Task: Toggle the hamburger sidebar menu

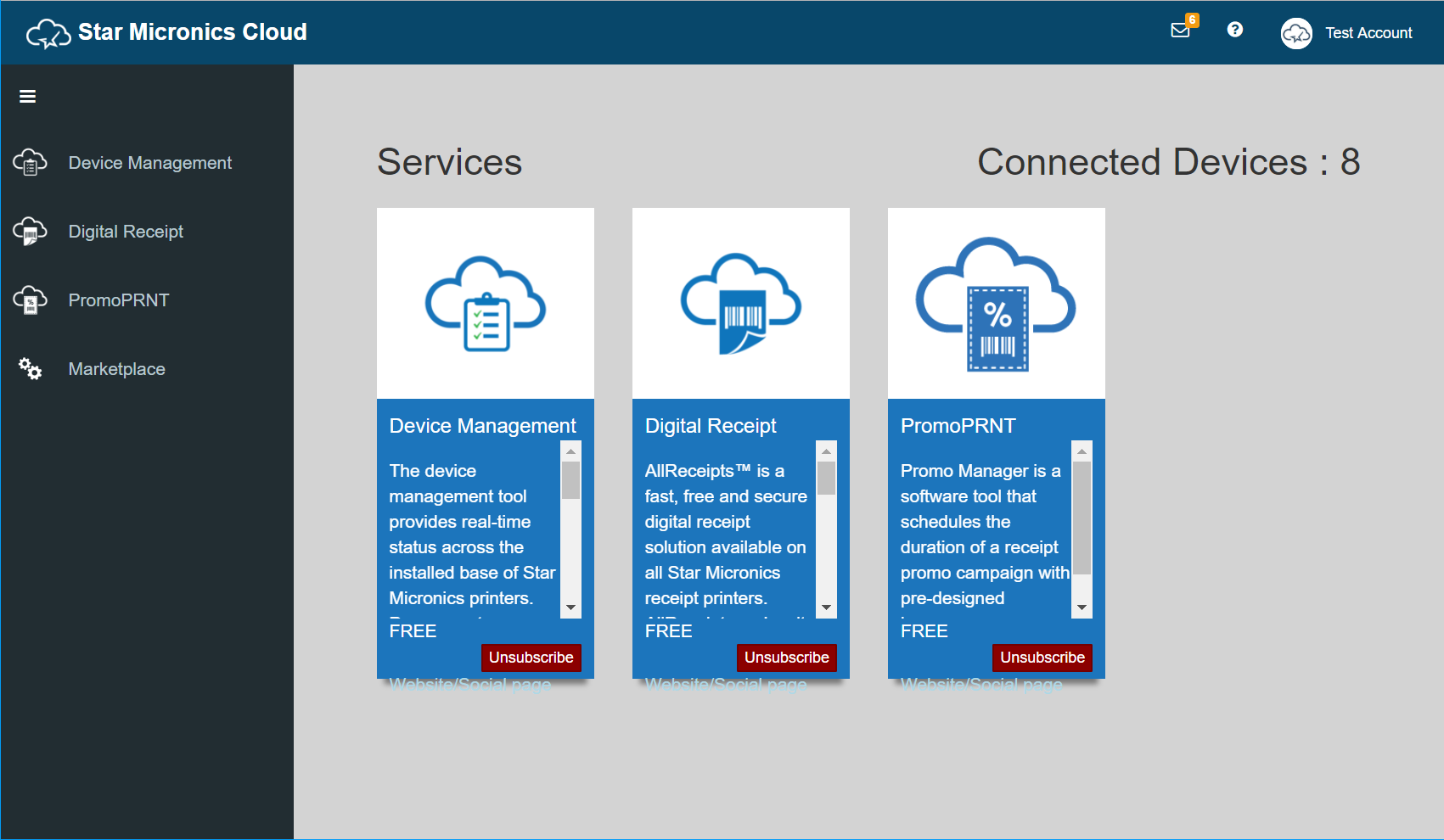Action: click(27, 97)
